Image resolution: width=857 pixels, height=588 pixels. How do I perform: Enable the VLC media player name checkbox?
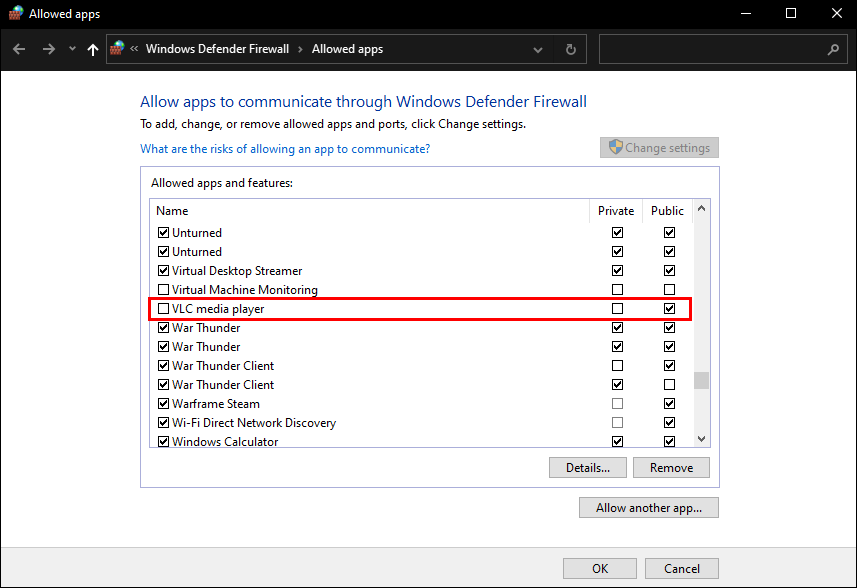164,309
